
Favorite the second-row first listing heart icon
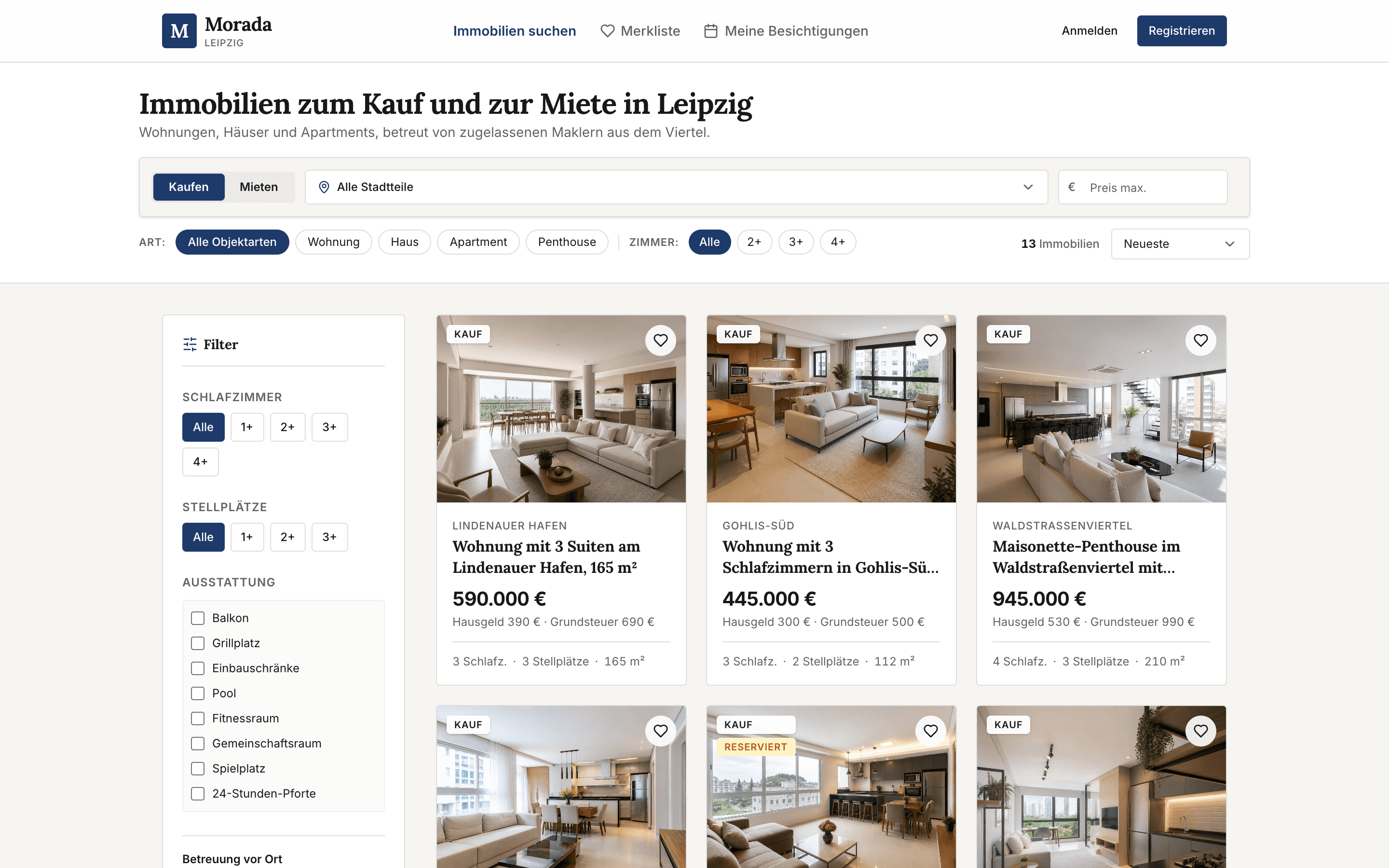tap(661, 731)
